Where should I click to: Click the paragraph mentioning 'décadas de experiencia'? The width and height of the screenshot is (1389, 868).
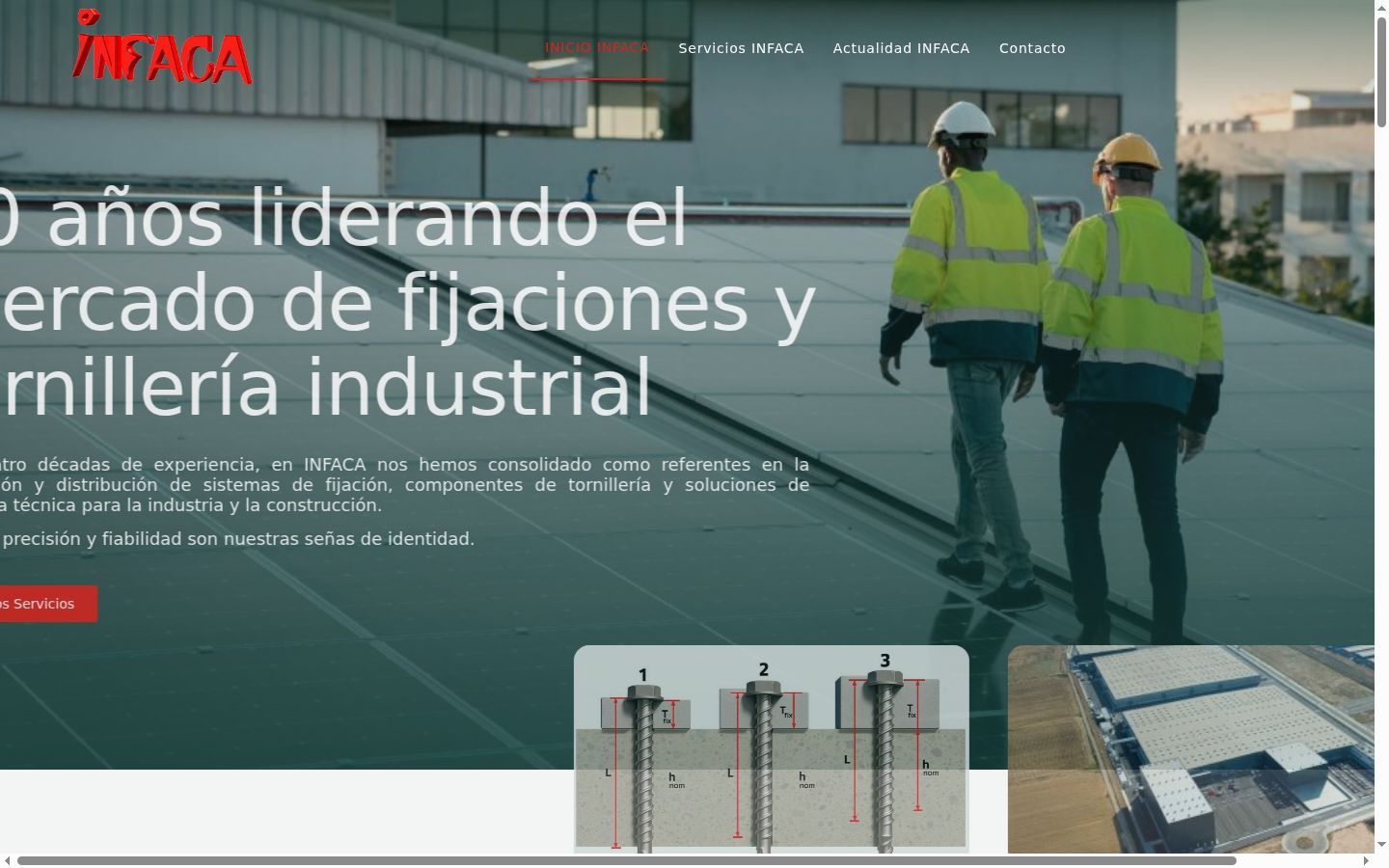pos(404,484)
